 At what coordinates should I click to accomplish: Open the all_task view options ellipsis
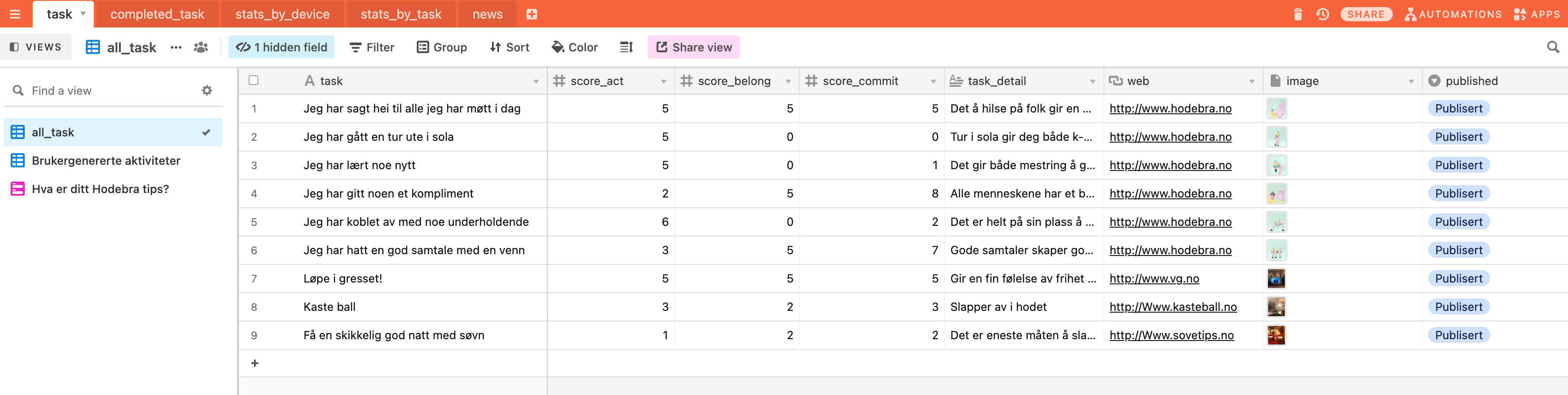click(x=176, y=47)
